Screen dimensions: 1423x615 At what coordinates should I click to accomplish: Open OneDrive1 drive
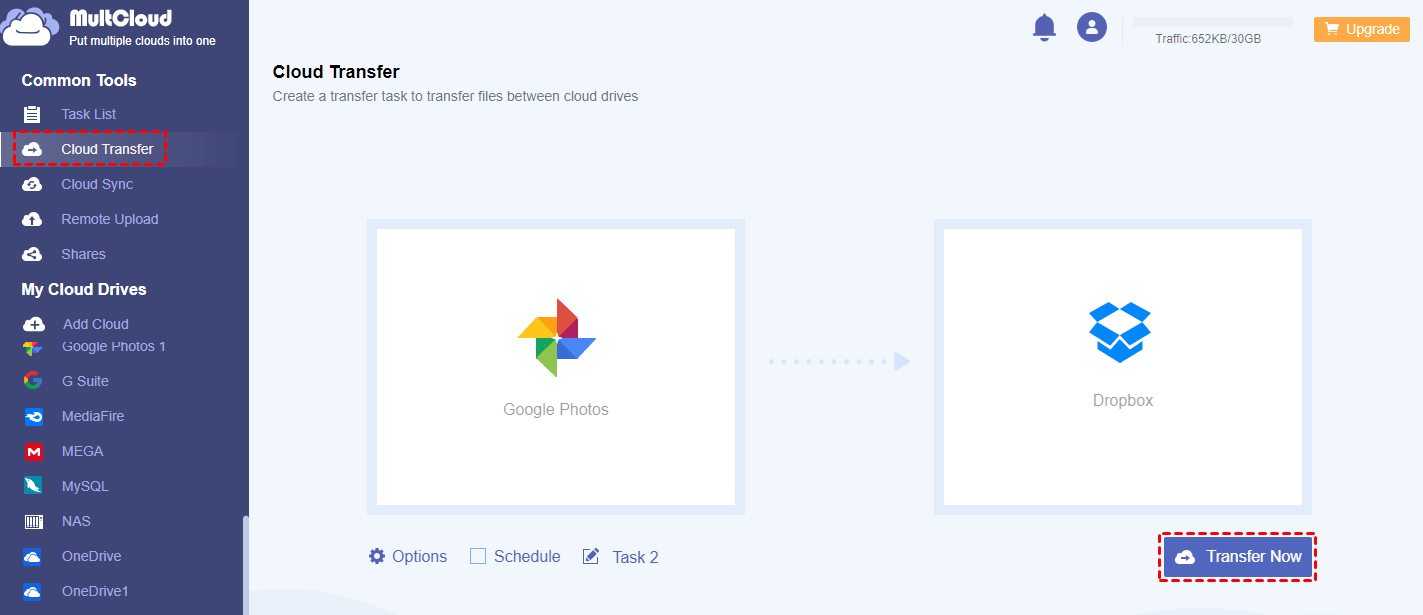pos(96,591)
